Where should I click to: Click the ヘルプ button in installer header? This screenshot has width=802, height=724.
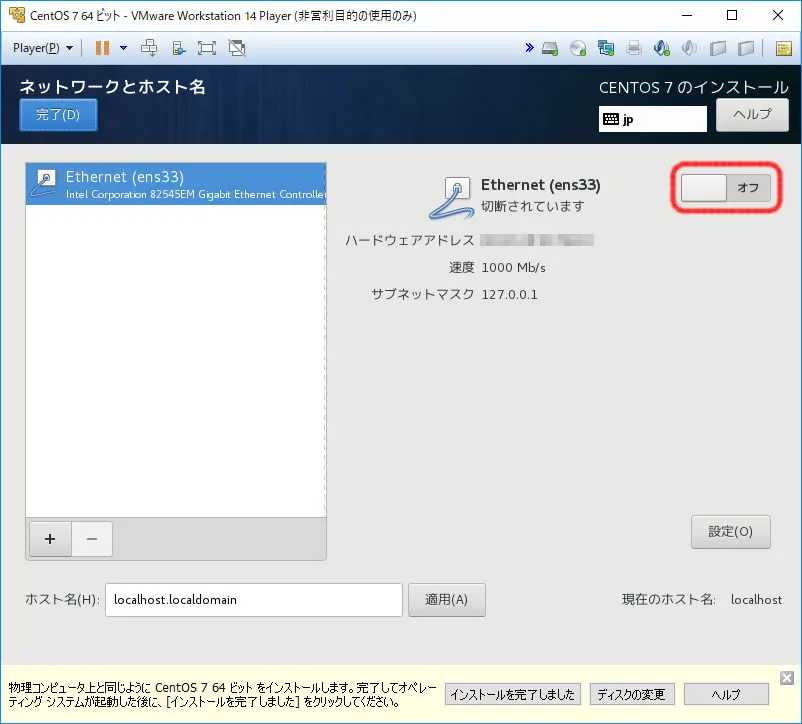(x=752, y=115)
